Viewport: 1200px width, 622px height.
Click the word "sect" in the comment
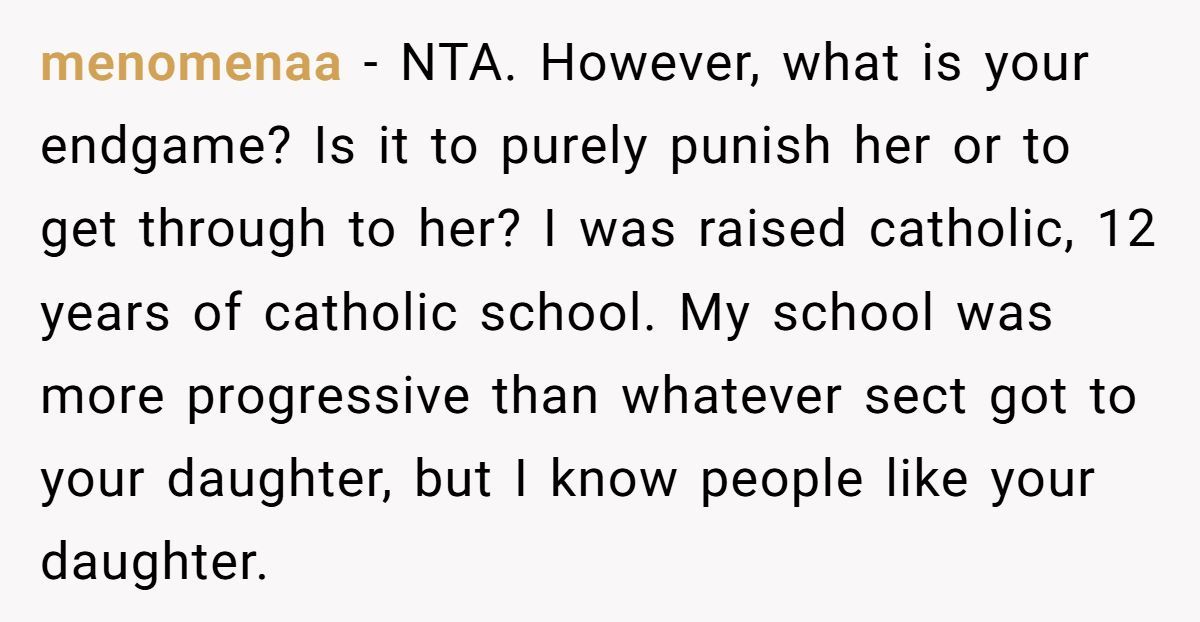click(917, 397)
